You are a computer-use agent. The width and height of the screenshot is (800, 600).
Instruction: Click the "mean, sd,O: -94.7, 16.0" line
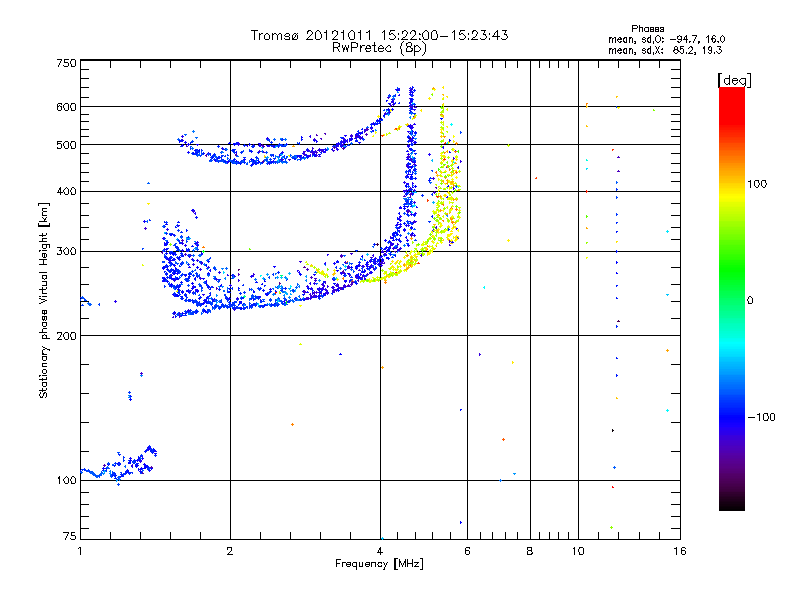click(666, 39)
